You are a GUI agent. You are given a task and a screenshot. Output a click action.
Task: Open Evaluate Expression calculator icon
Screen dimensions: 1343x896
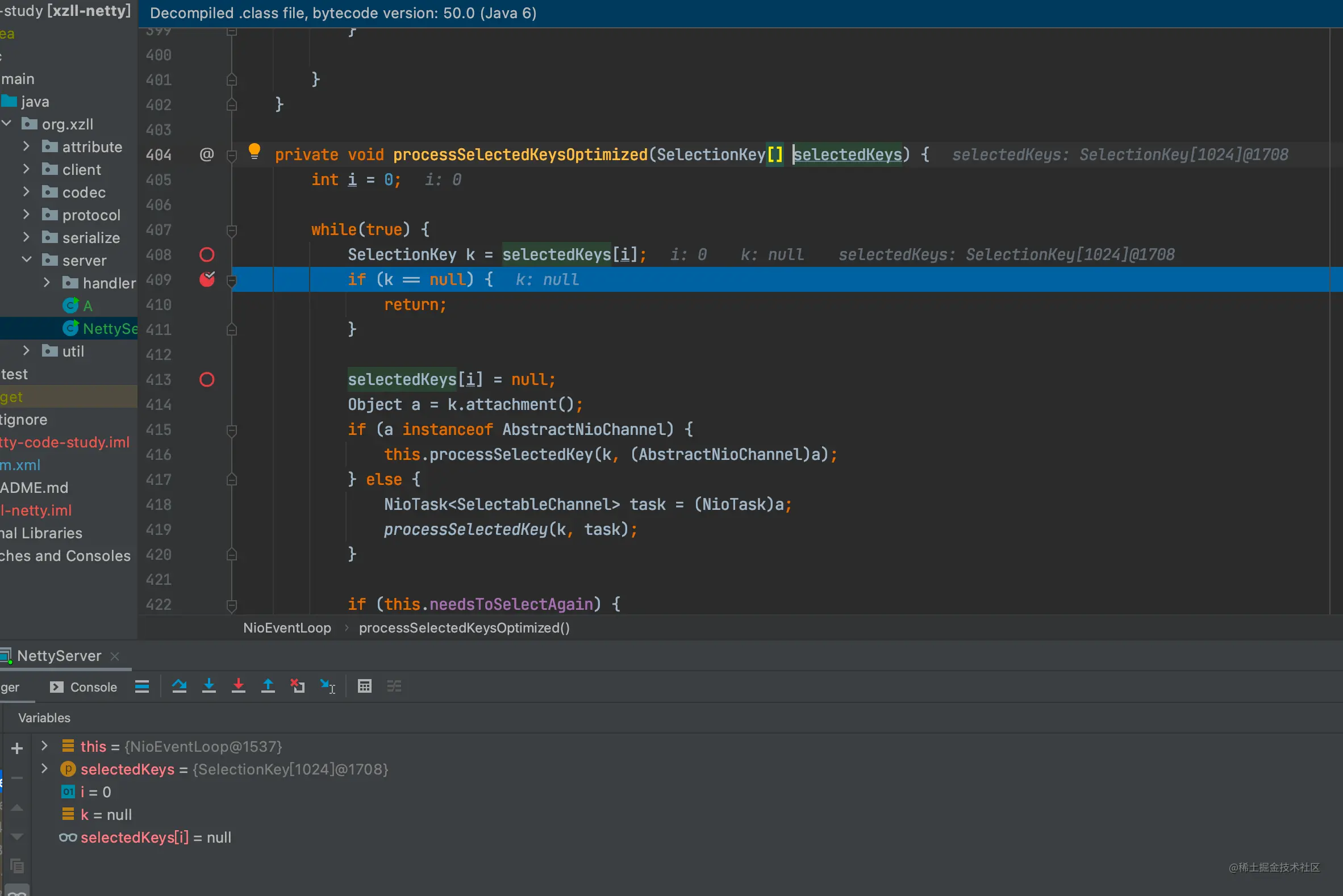click(365, 686)
